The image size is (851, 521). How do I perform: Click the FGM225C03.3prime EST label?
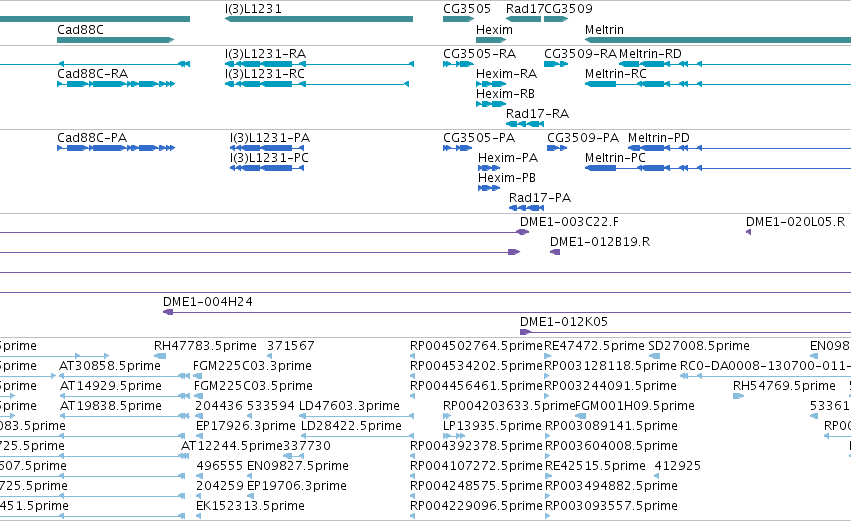pyautogui.click(x=252, y=366)
